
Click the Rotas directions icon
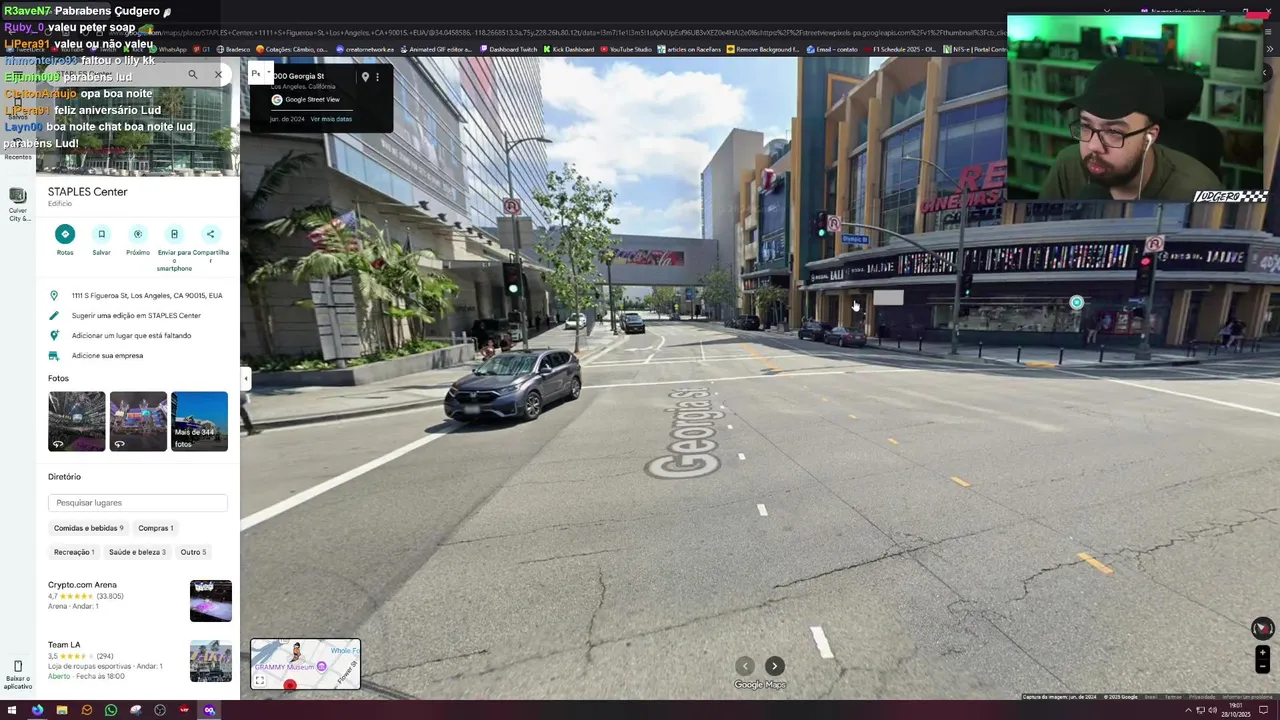tap(65, 234)
